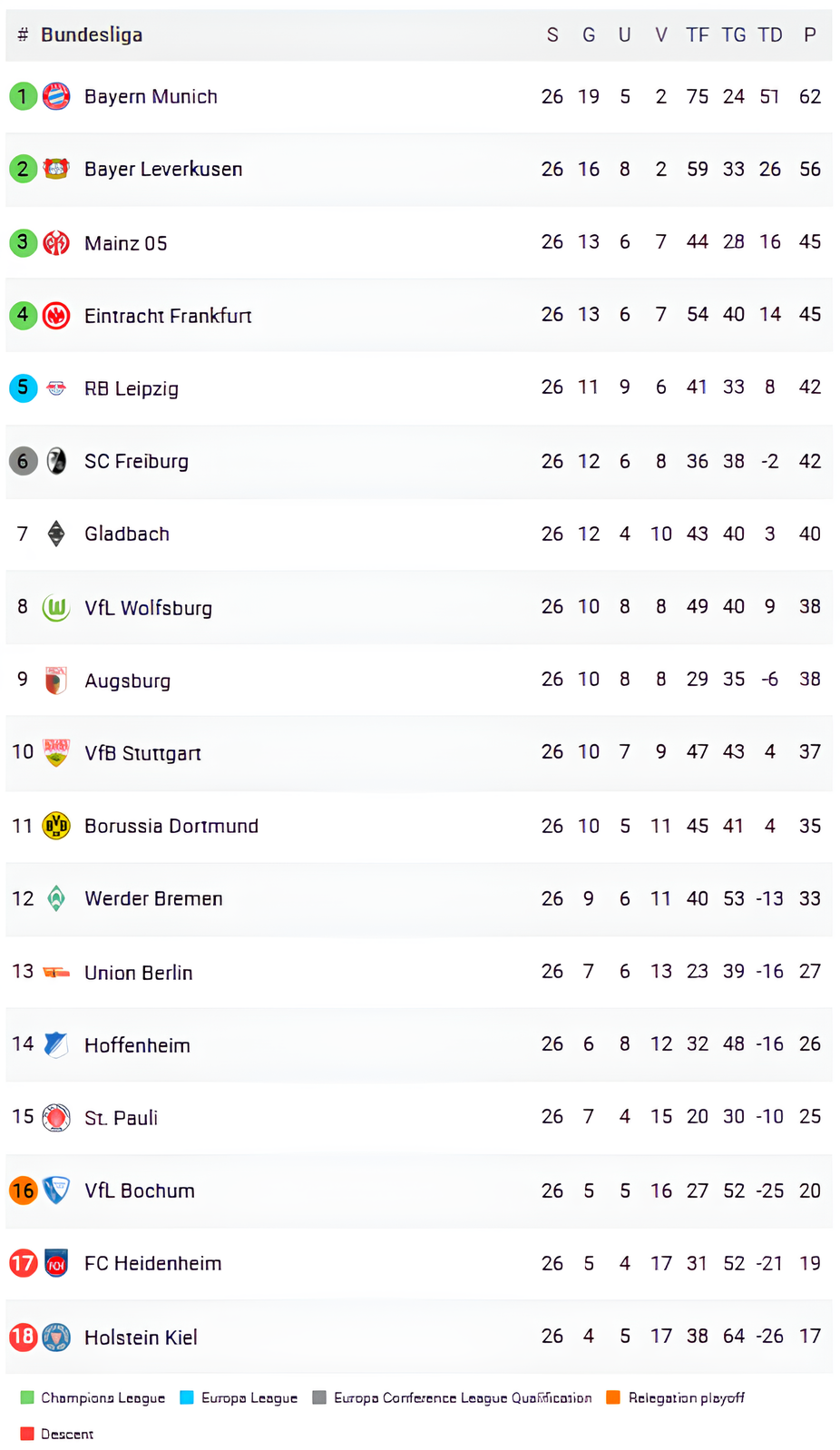
Task: Click the FC Heidenheim crest icon
Action: (56, 1263)
